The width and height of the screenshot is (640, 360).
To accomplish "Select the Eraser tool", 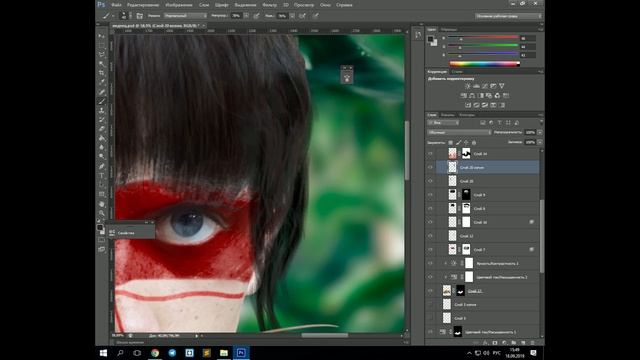I will tap(102, 129).
